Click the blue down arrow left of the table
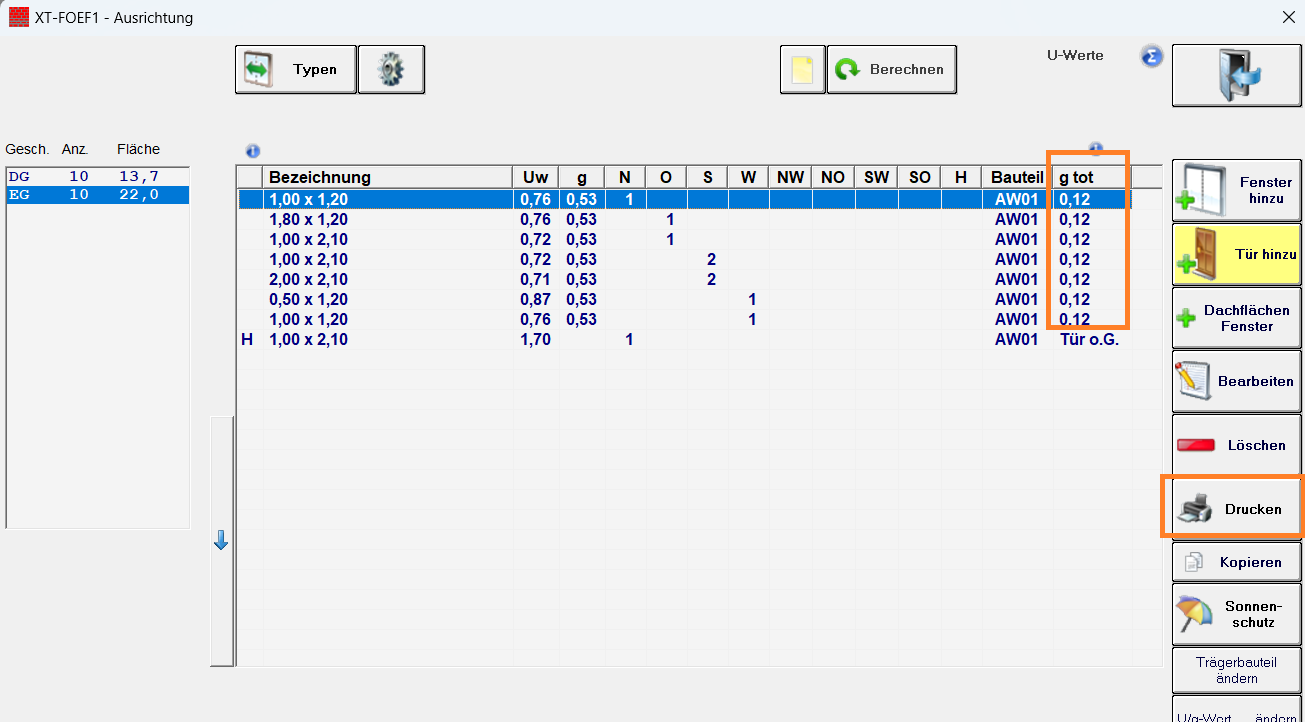 221,541
